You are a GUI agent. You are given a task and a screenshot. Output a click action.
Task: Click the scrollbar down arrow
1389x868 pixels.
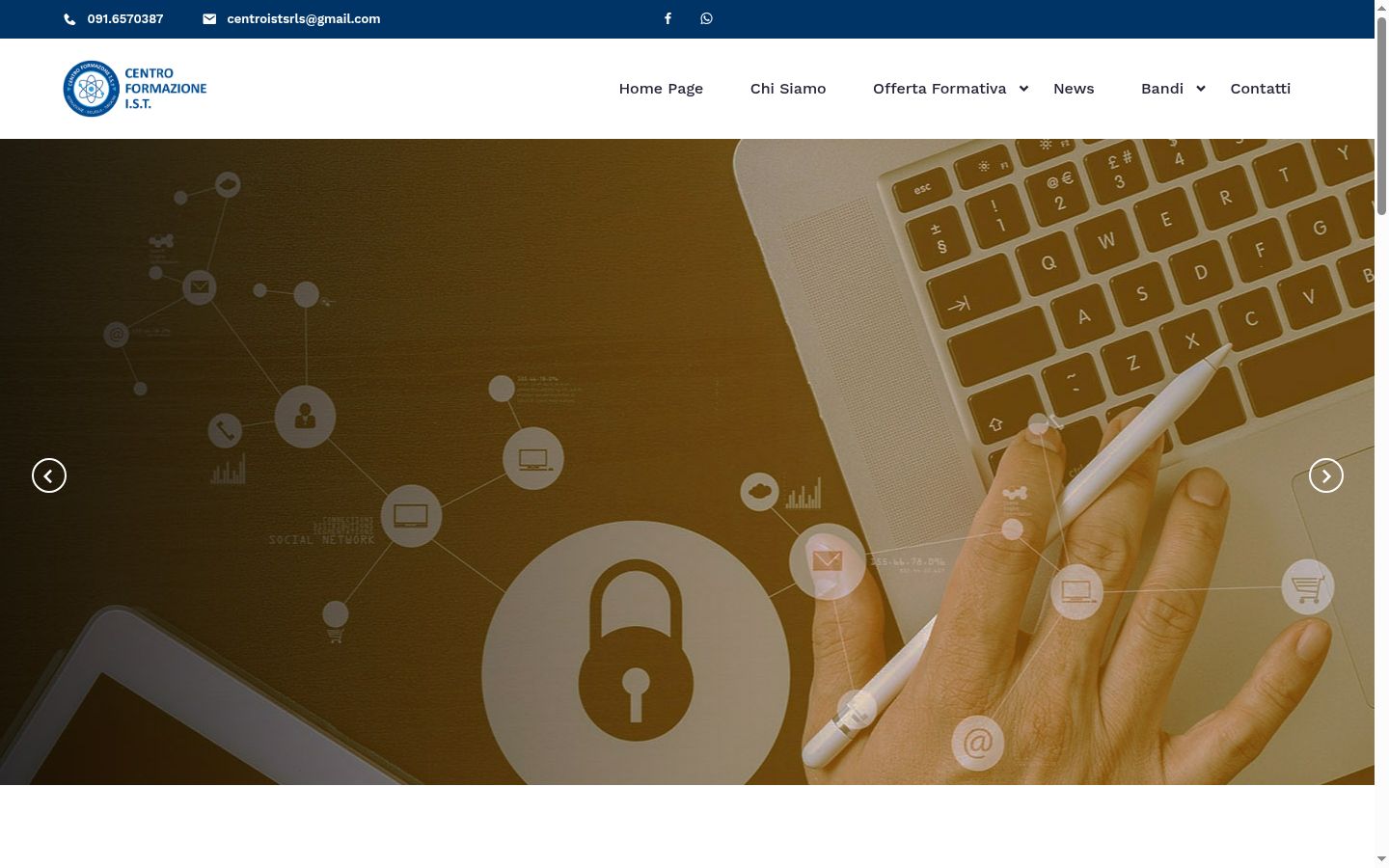coord(1381,859)
